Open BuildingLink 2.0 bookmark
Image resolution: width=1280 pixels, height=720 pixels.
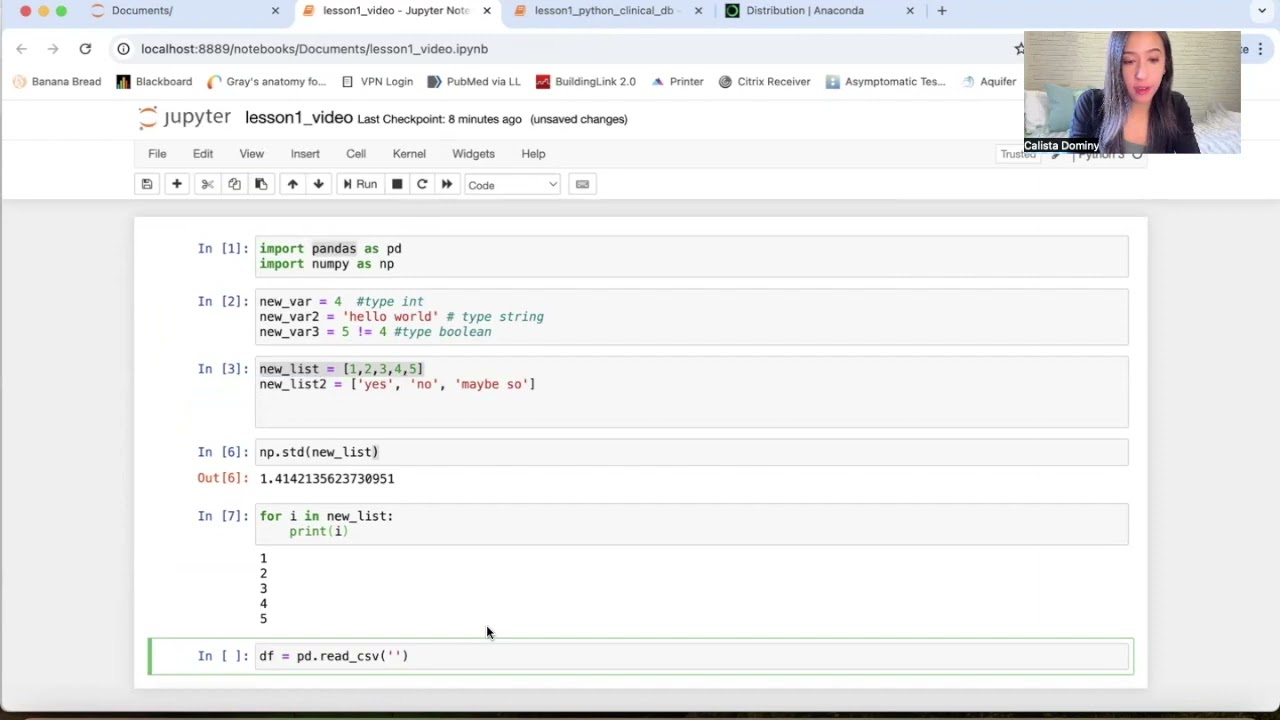point(586,81)
